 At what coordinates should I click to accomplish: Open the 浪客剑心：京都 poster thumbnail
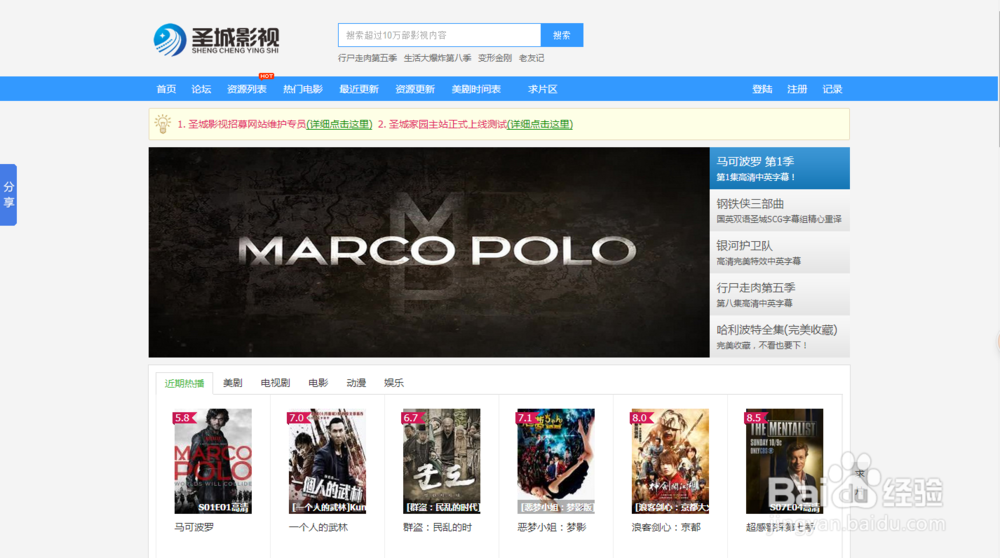click(x=670, y=461)
